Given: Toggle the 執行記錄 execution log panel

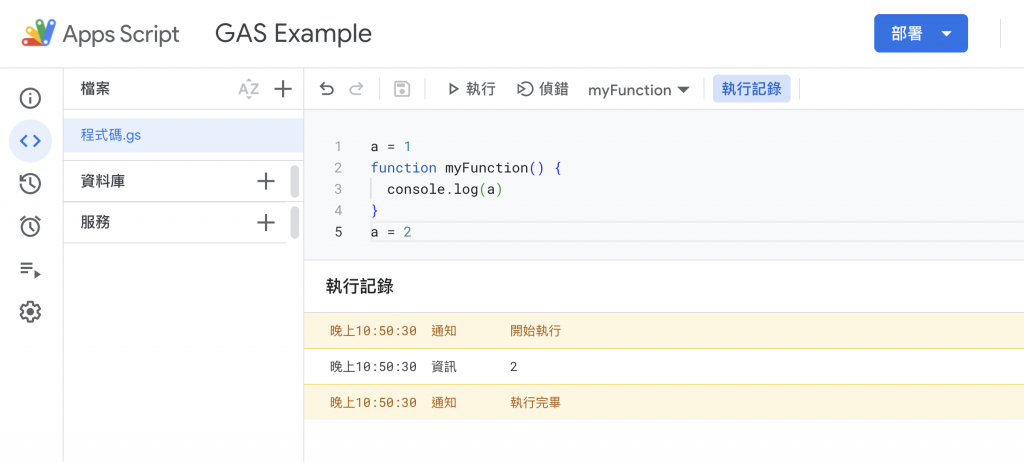Looking at the screenshot, I should pyautogui.click(x=751, y=89).
